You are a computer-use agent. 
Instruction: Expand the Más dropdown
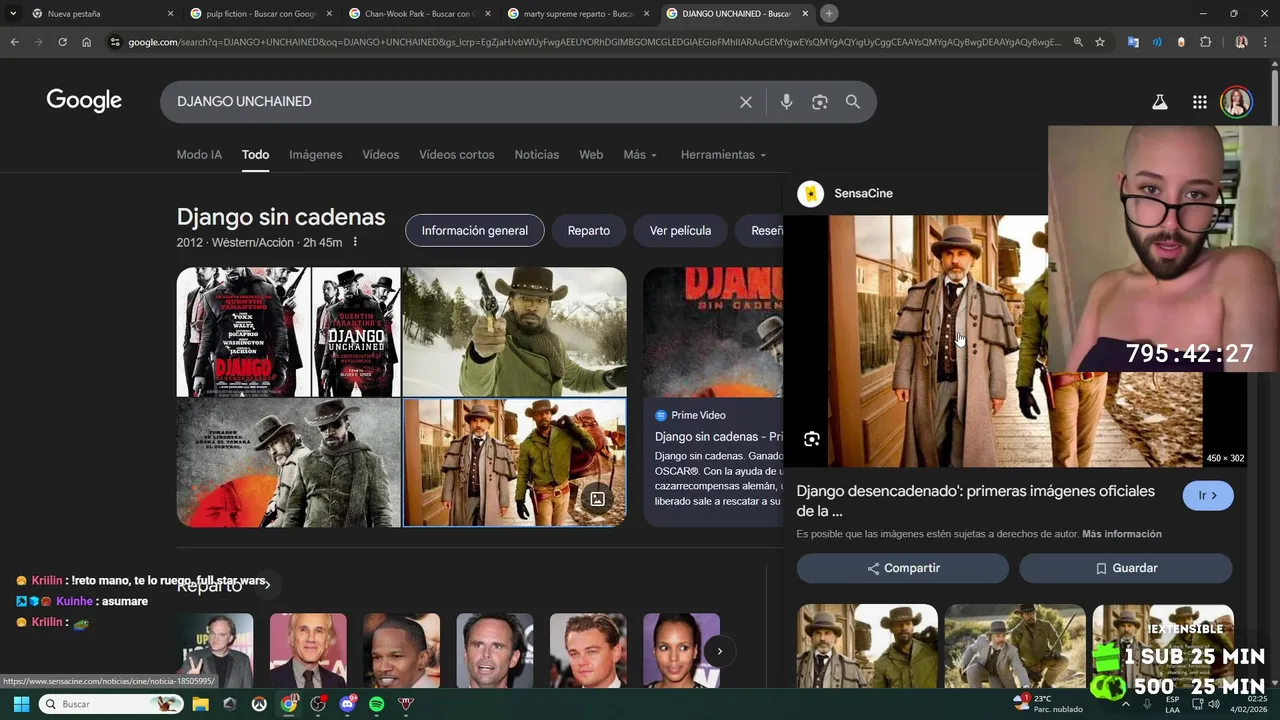640,155
